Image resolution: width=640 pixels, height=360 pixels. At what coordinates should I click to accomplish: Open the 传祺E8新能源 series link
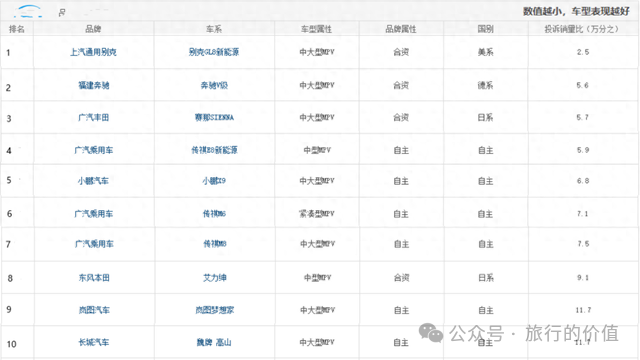(x=214, y=150)
